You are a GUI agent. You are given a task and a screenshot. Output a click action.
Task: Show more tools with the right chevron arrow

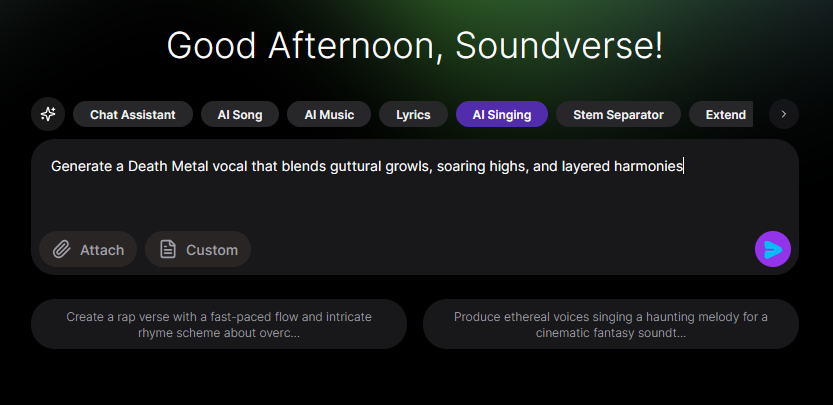[x=784, y=114]
